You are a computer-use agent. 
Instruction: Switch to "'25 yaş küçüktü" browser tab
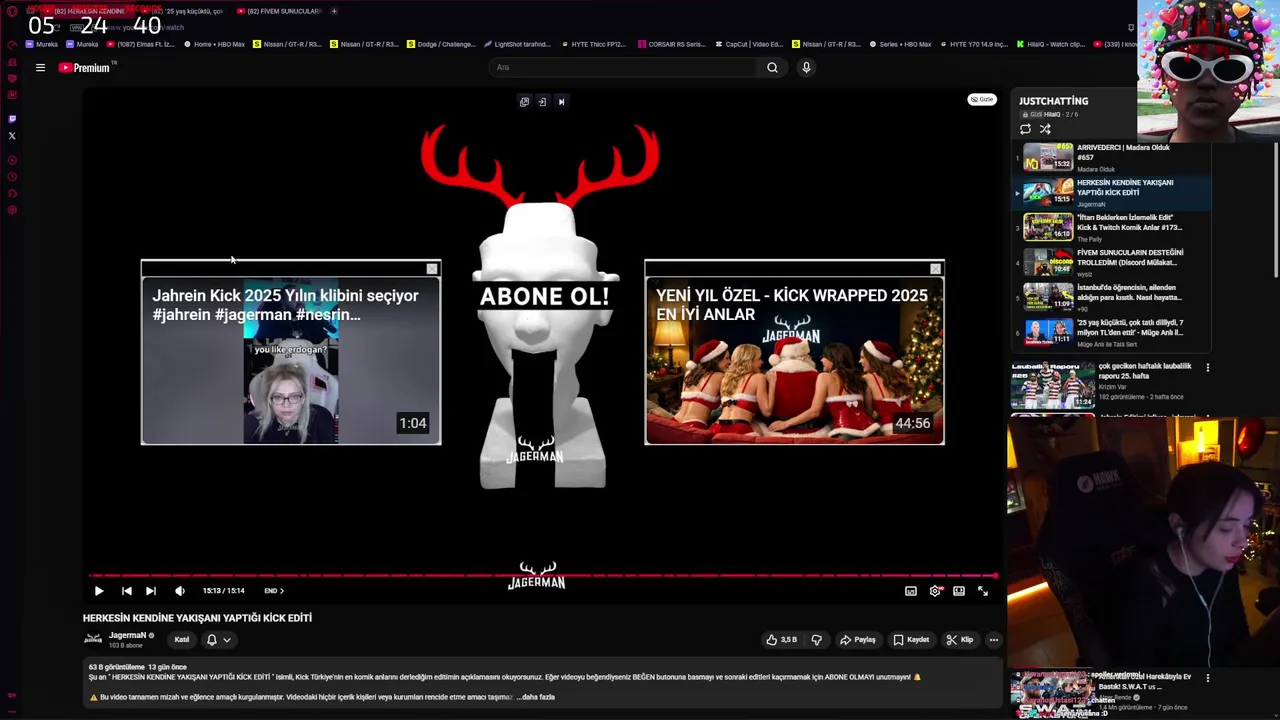click(186, 11)
